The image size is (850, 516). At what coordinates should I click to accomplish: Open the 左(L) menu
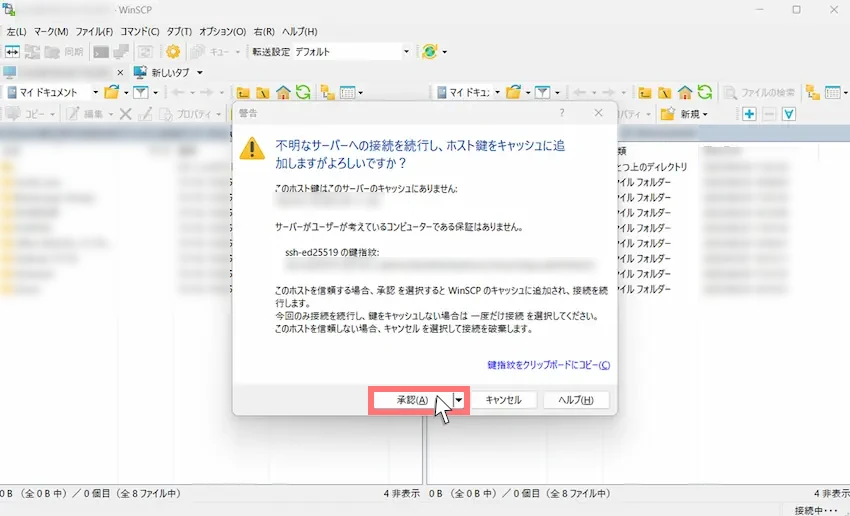pyautogui.click(x=16, y=31)
